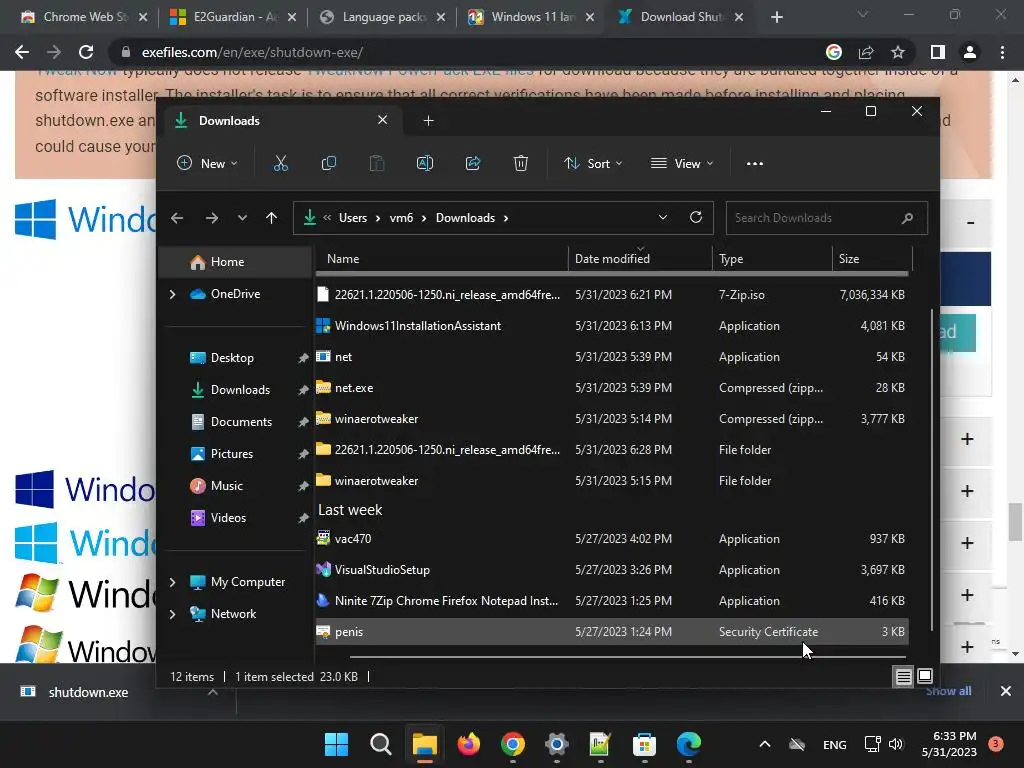This screenshot has height=768, width=1024.
Task: Open recent locations dropdown chevron
Action: pyautogui.click(x=242, y=218)
